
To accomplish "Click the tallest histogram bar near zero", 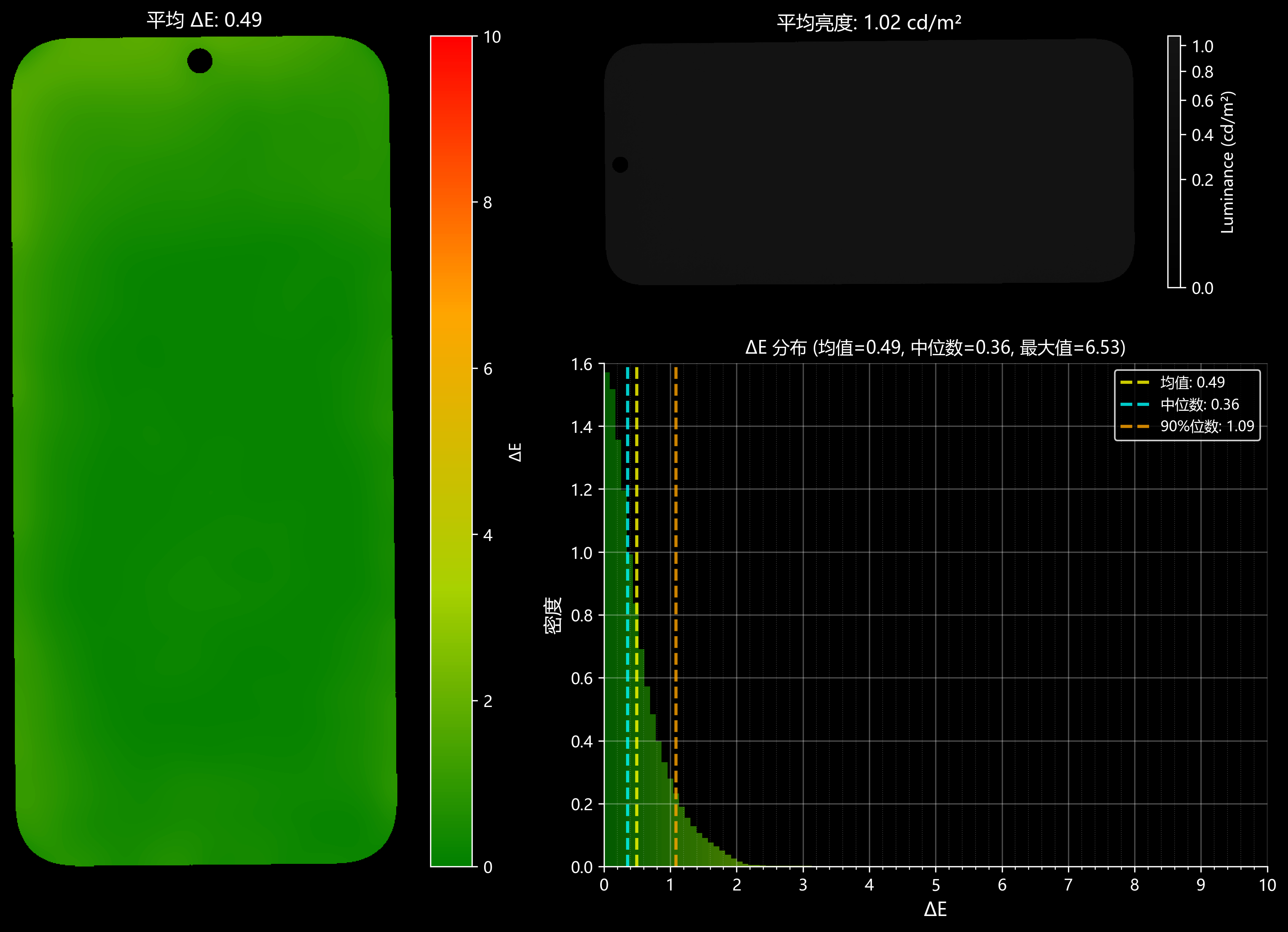I will [607, 619].
